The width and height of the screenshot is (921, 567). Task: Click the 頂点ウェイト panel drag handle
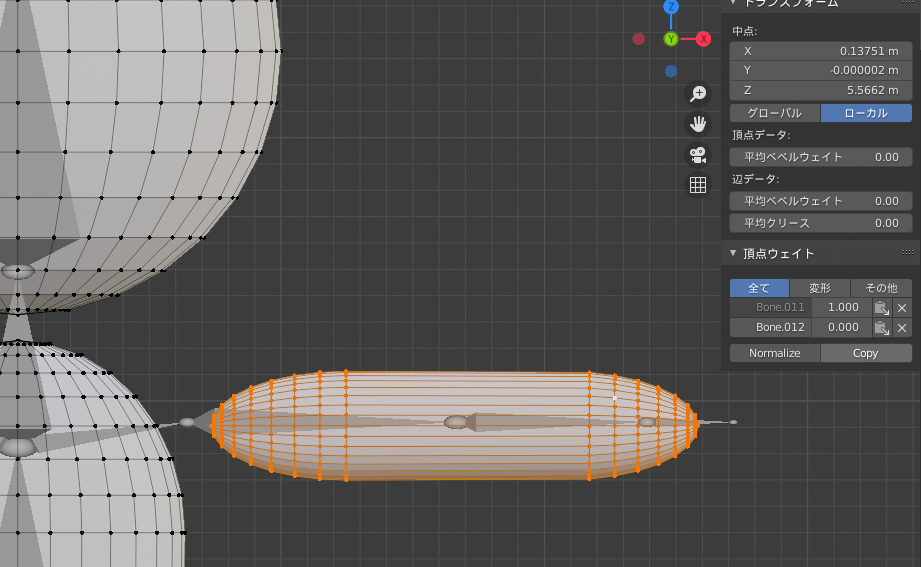click(x=907, y=253)
